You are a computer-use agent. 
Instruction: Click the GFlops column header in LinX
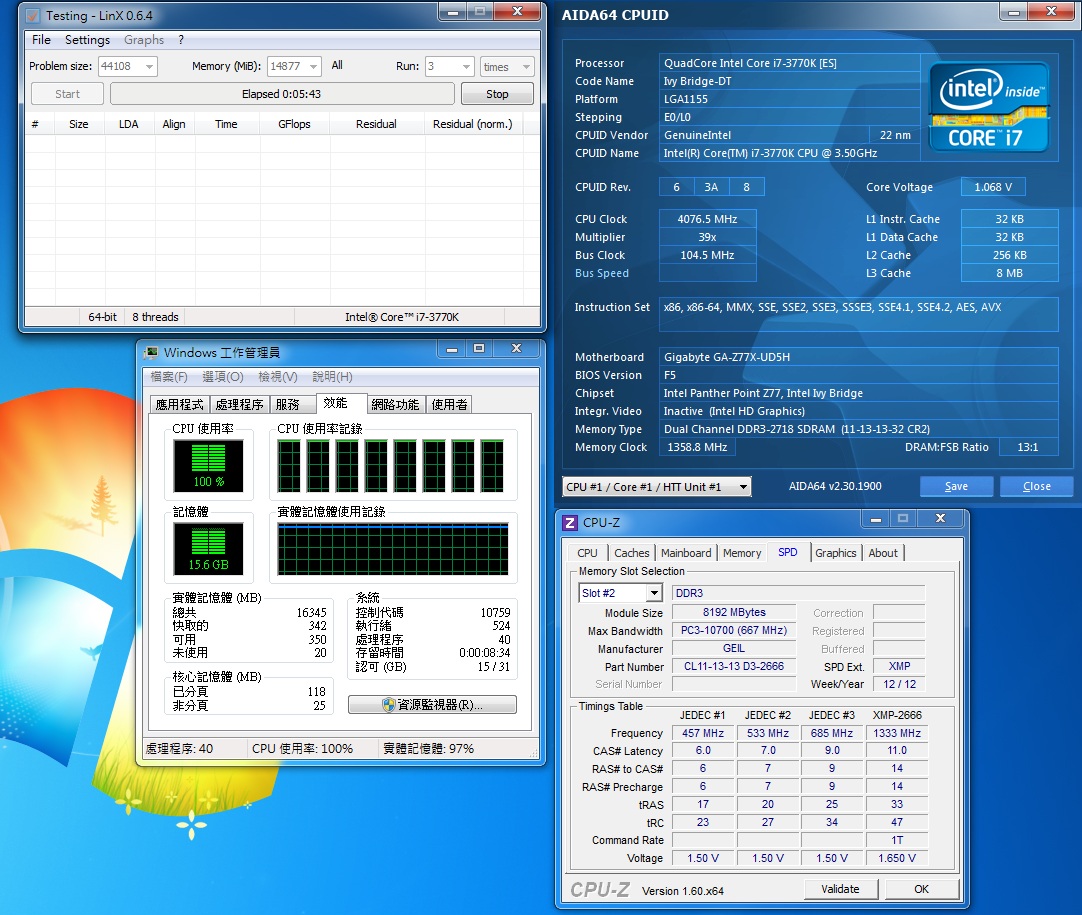295,124
